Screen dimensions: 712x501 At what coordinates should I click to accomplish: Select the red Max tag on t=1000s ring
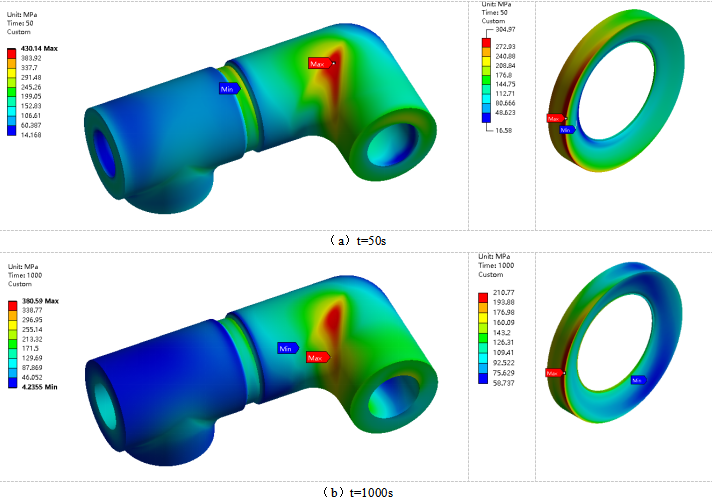(x=552, y=373)
